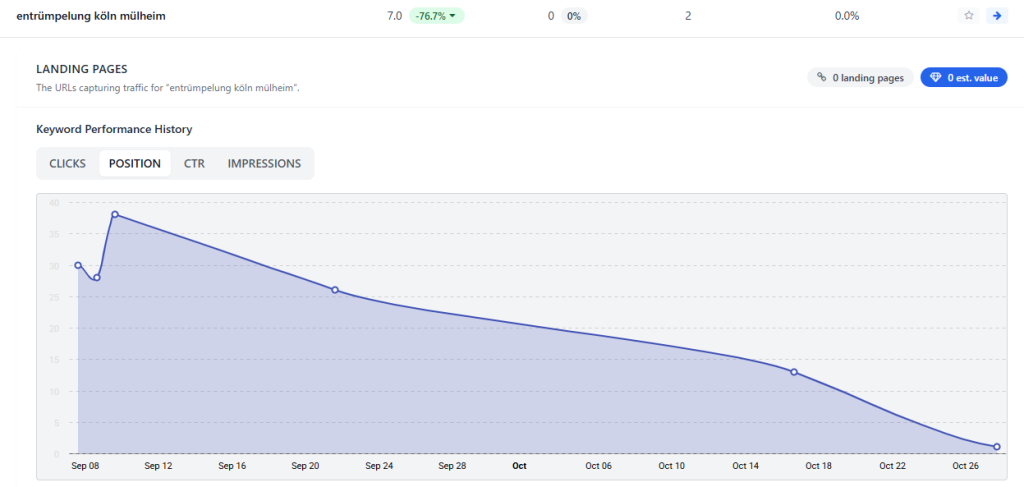Click the bold Oct label on chart axis

[x=519, y=466]
